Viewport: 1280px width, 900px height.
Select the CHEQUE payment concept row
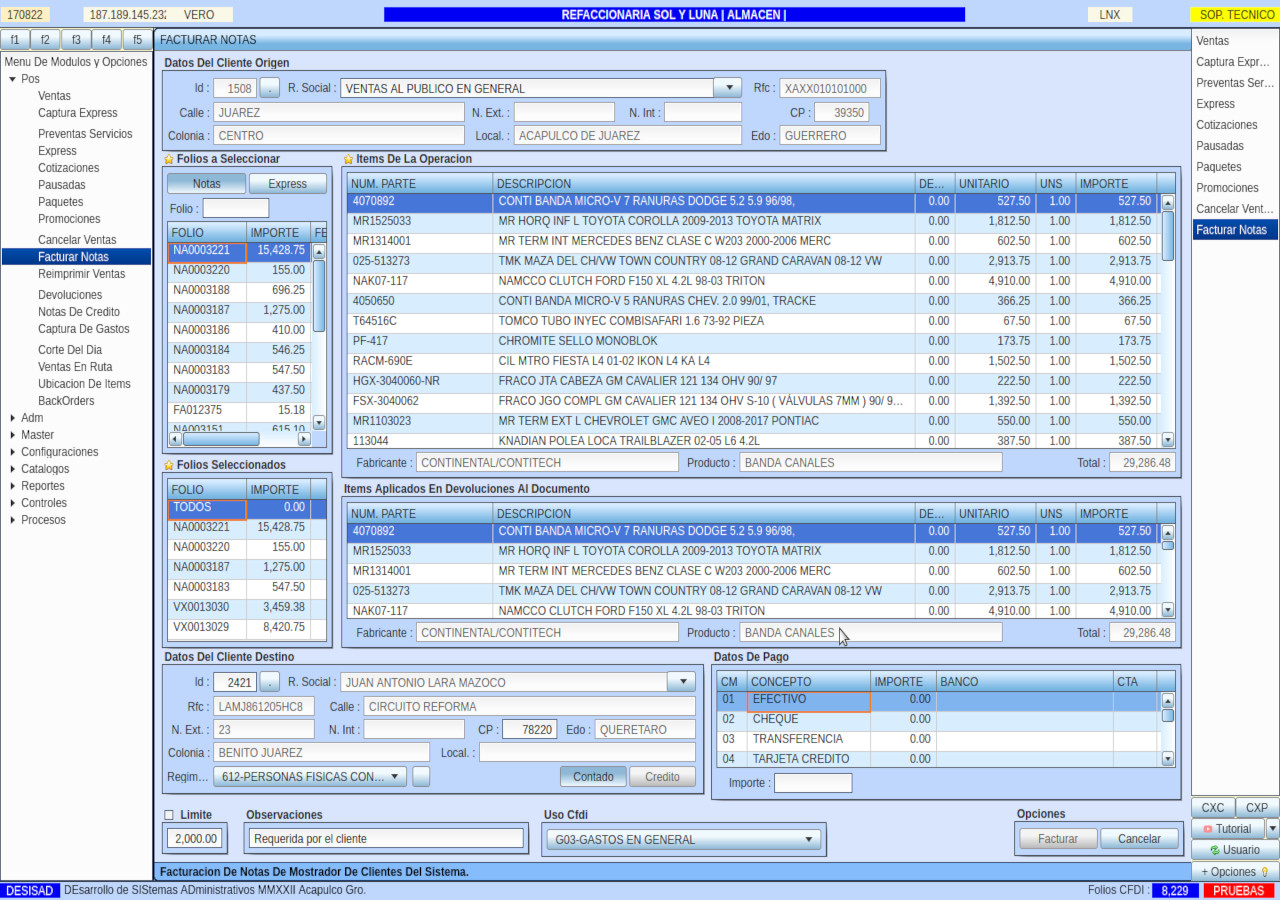pyautogui.click(x=938, y=719)
